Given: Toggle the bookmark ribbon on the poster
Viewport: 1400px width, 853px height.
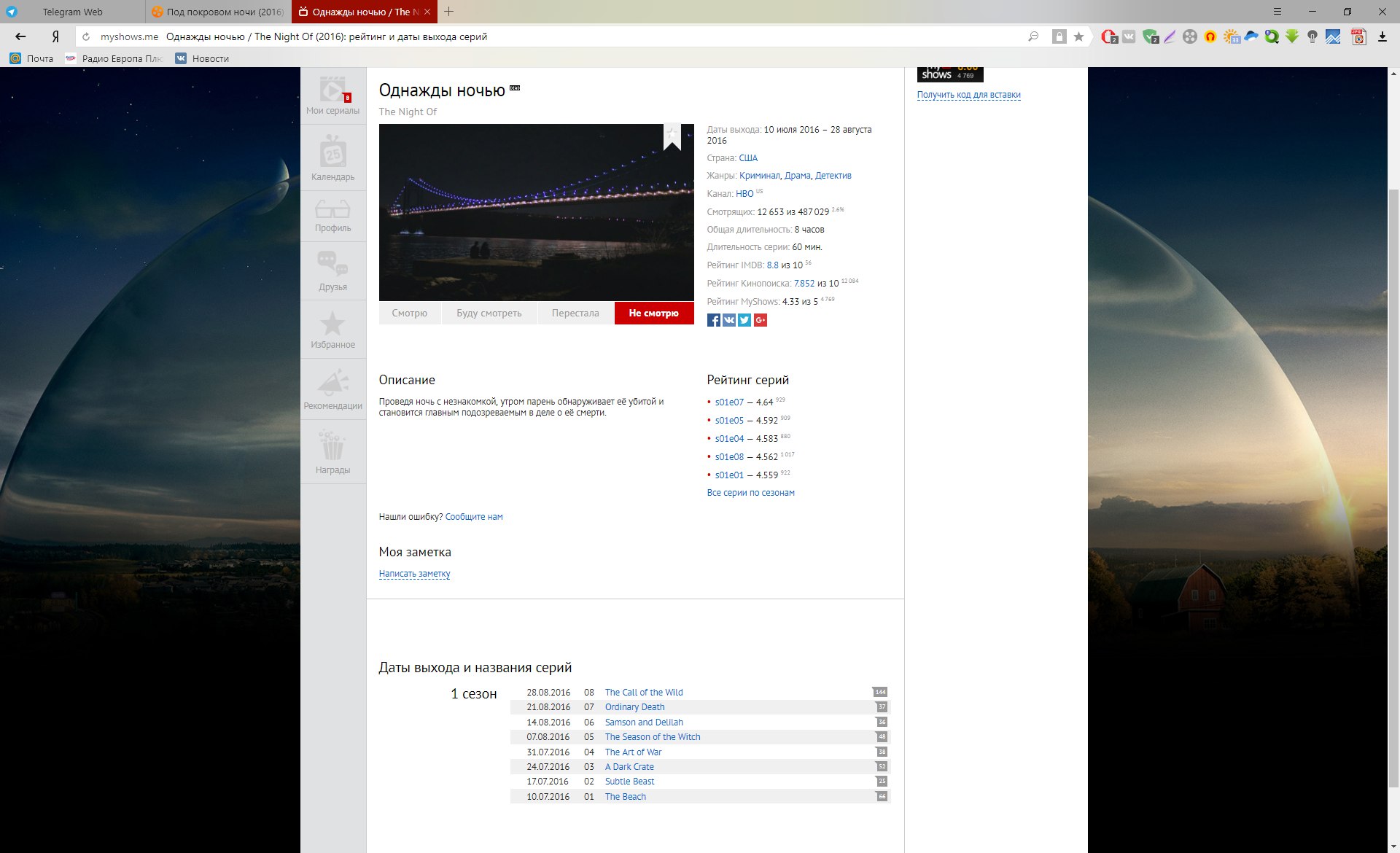Looking at the screenshot, I should [672, 137].
